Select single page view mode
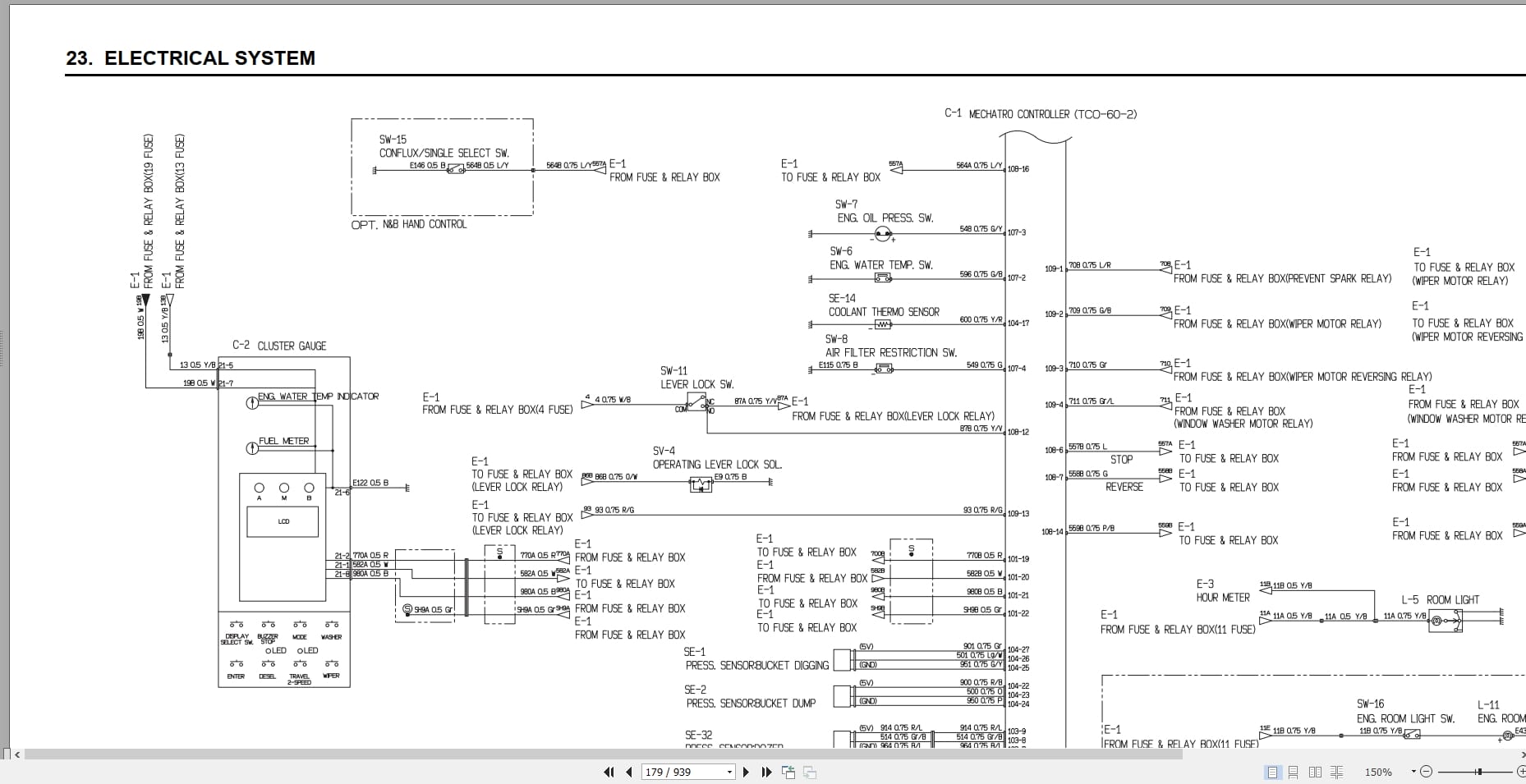The height and width of the screenshot is (784, 1526). click(1272, 772)
